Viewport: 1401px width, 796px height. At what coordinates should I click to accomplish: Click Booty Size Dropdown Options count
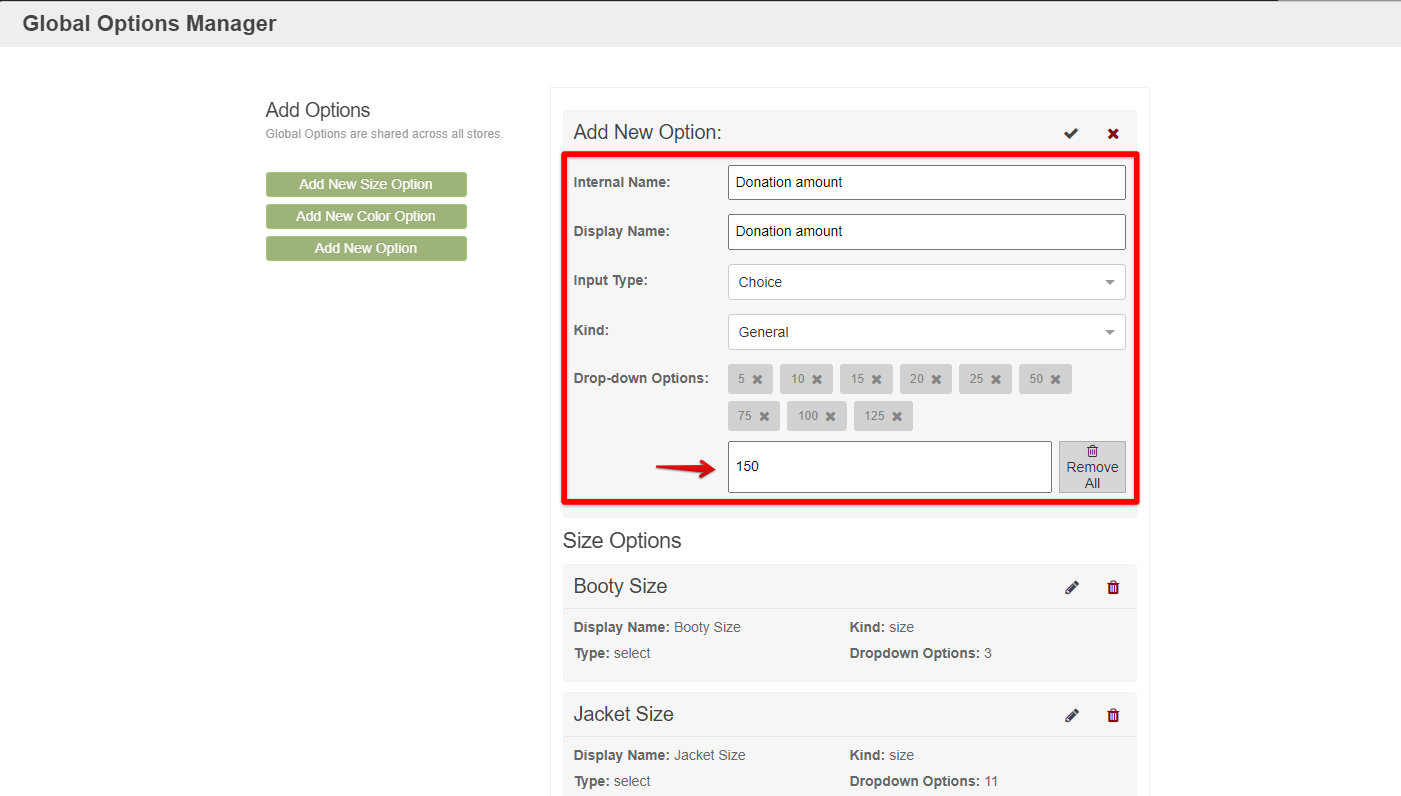pos(920,653)
